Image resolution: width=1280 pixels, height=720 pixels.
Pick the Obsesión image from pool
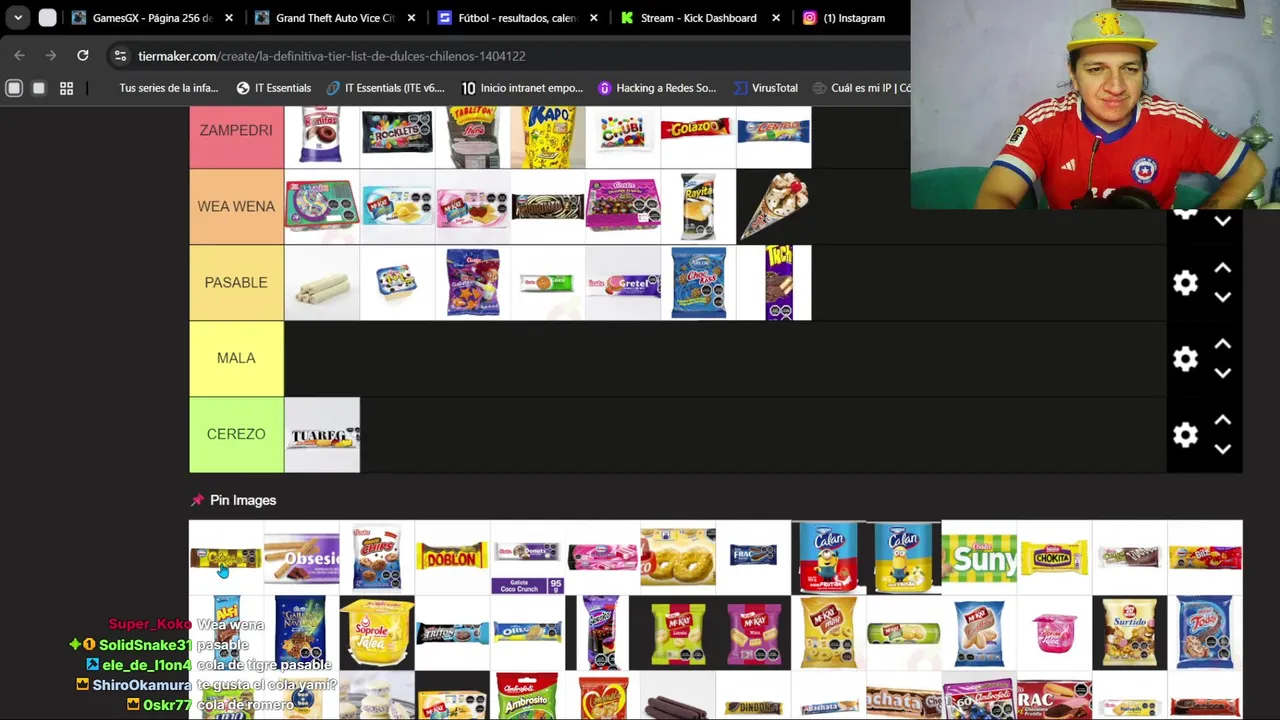(302, 558)
